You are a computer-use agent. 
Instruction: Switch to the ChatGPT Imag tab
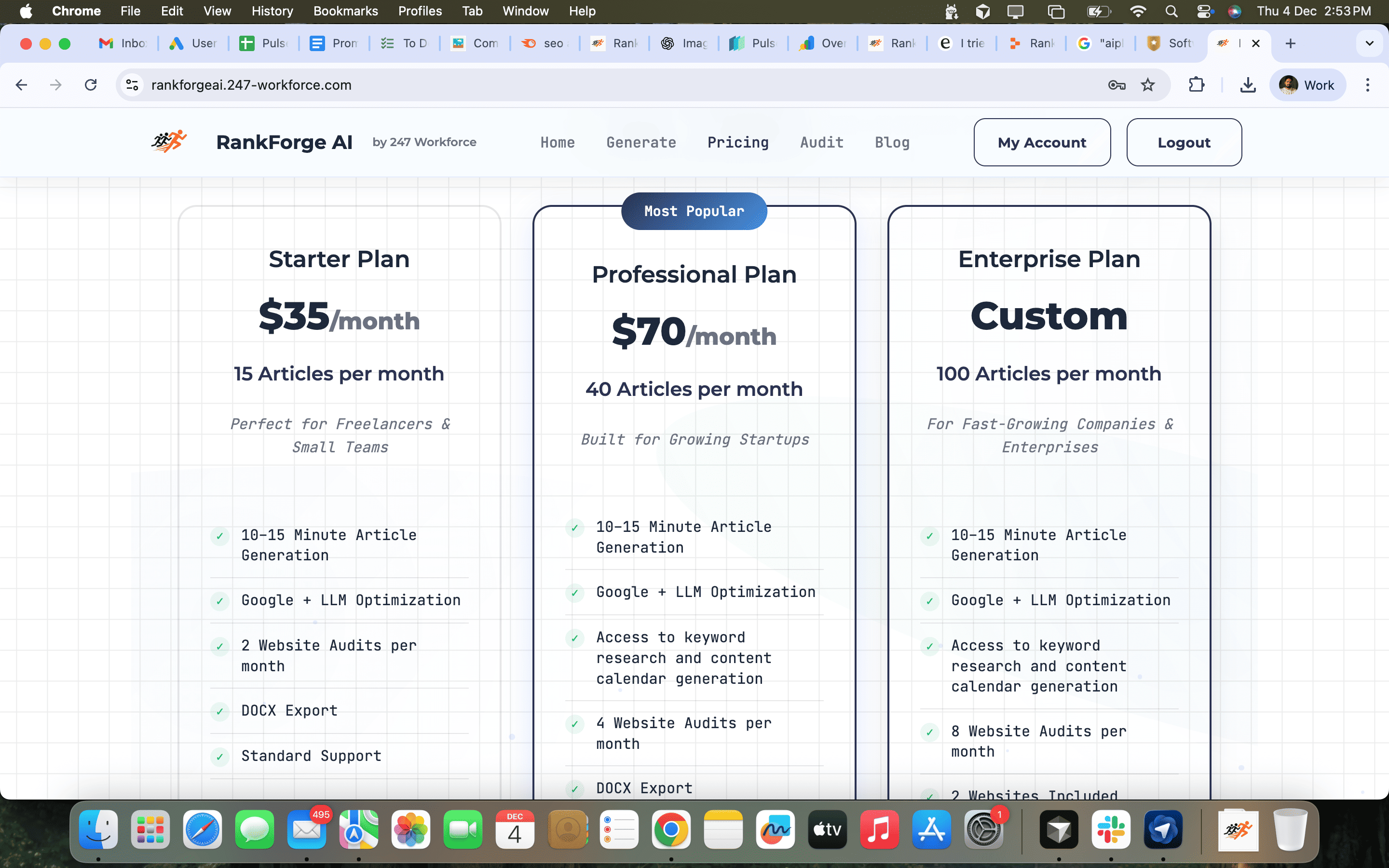coord(684,43)
